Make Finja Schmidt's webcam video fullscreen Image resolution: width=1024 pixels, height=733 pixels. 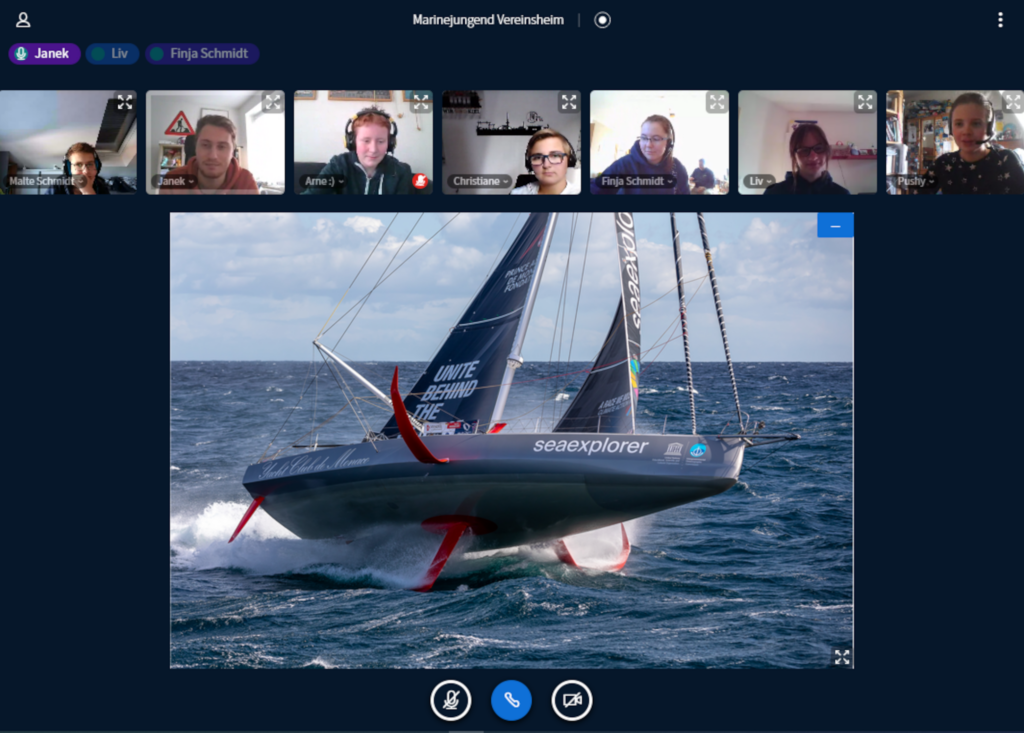(717, 102)
